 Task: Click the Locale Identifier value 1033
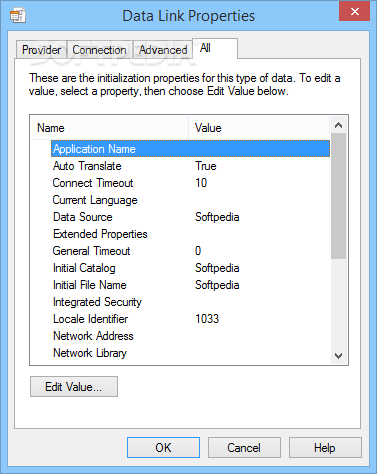click(x=207, y=319)
